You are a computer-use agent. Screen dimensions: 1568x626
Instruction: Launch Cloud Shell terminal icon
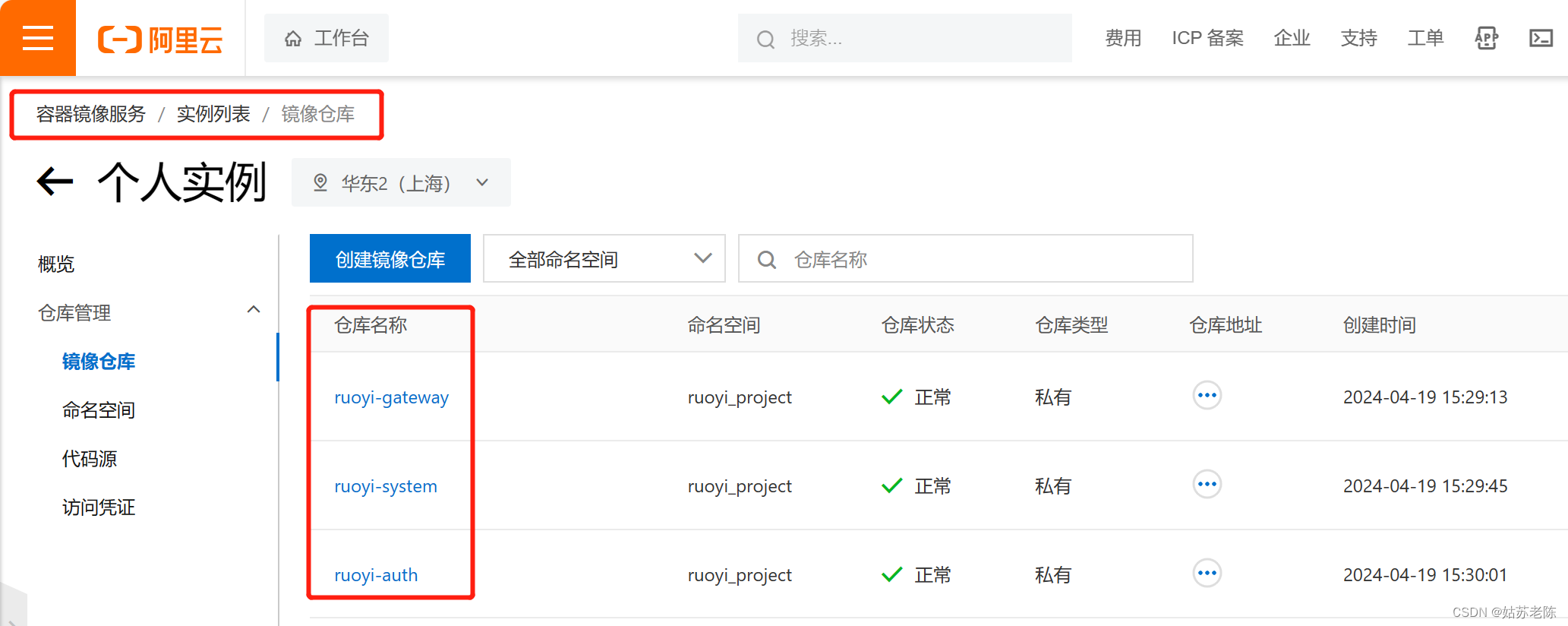pyautogui.click(x=1541, y=38)
